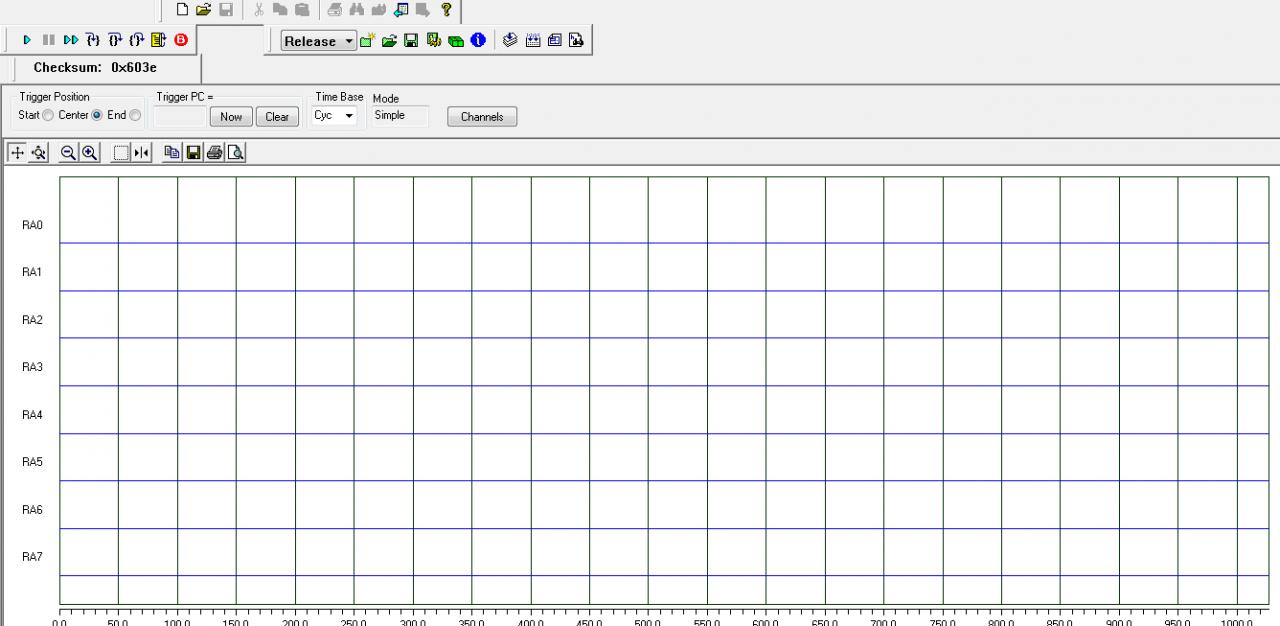Click the Zoom In magnifier icon

coord(89,152)
